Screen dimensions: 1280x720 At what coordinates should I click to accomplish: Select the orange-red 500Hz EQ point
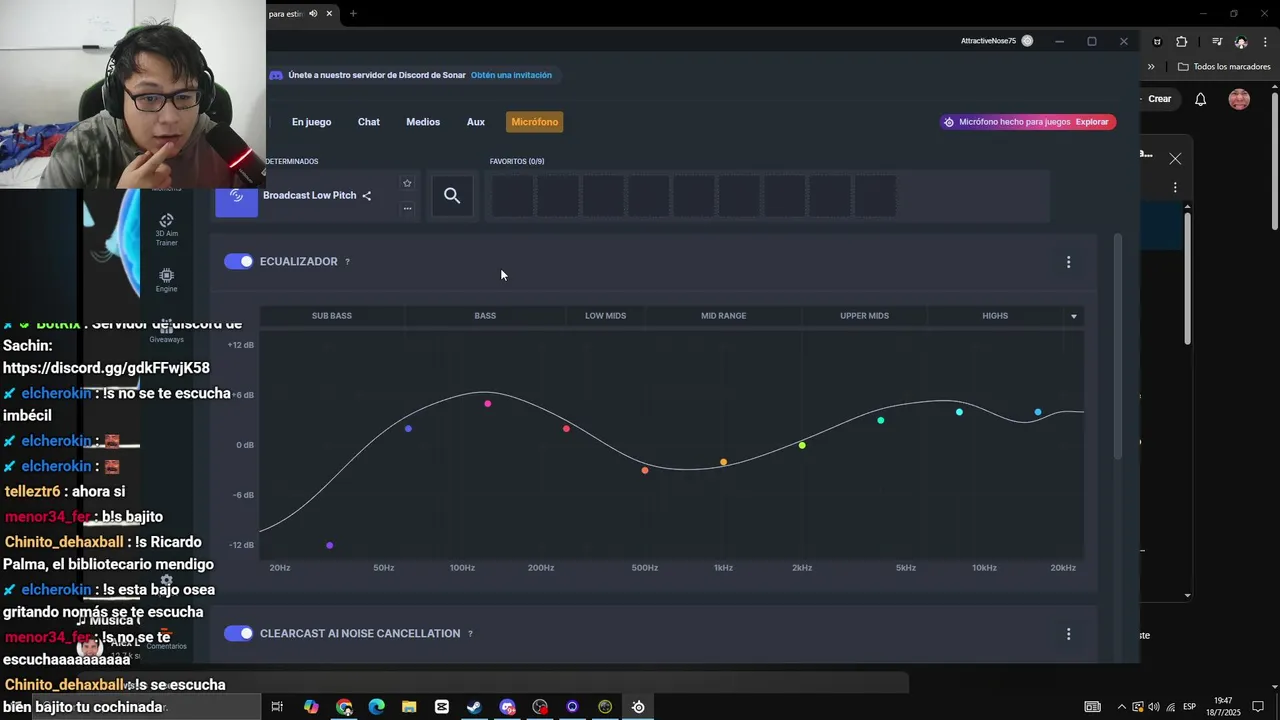[x=645, y=470]
